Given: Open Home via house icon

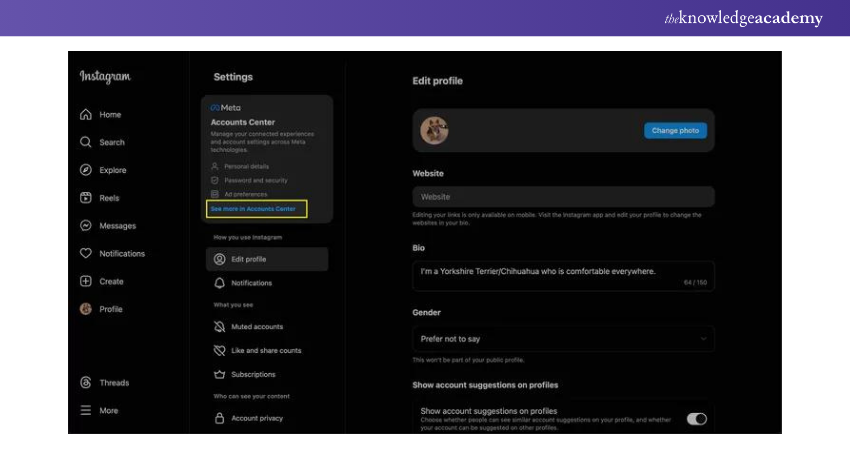Looking at the screenshot, I should point(86,114).
